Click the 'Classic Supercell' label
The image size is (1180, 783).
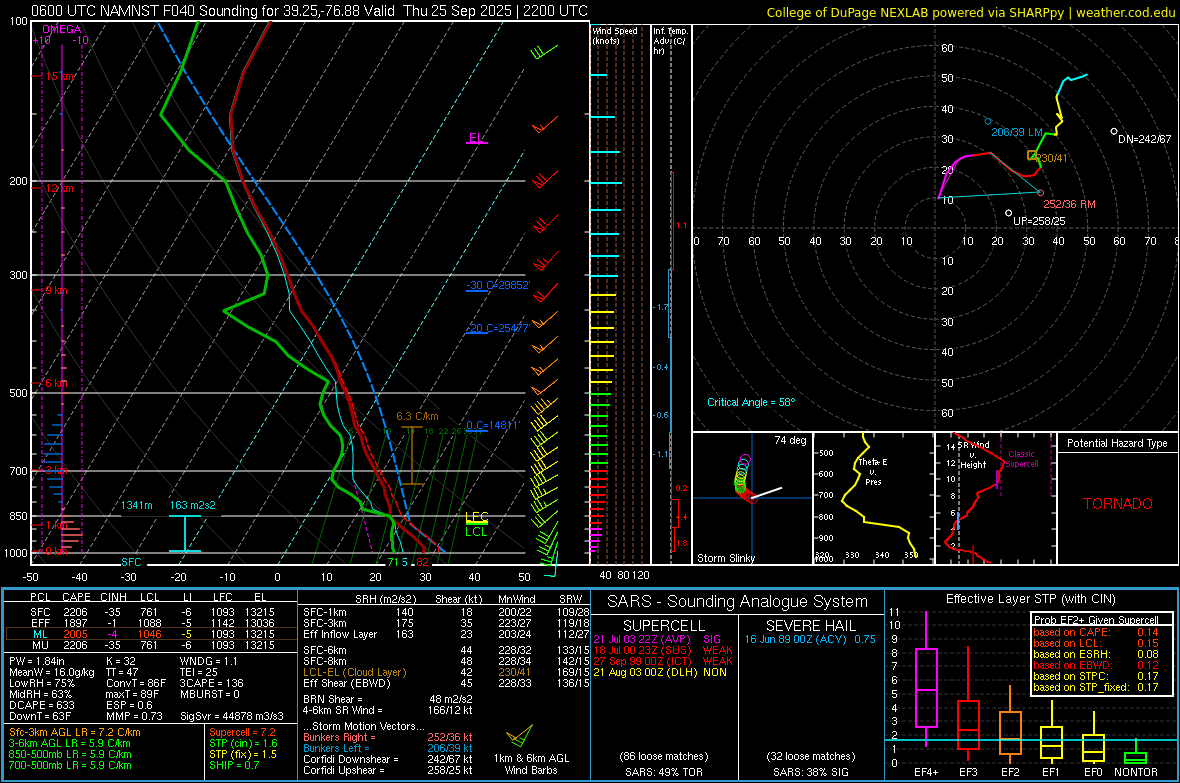point(1021,459)
